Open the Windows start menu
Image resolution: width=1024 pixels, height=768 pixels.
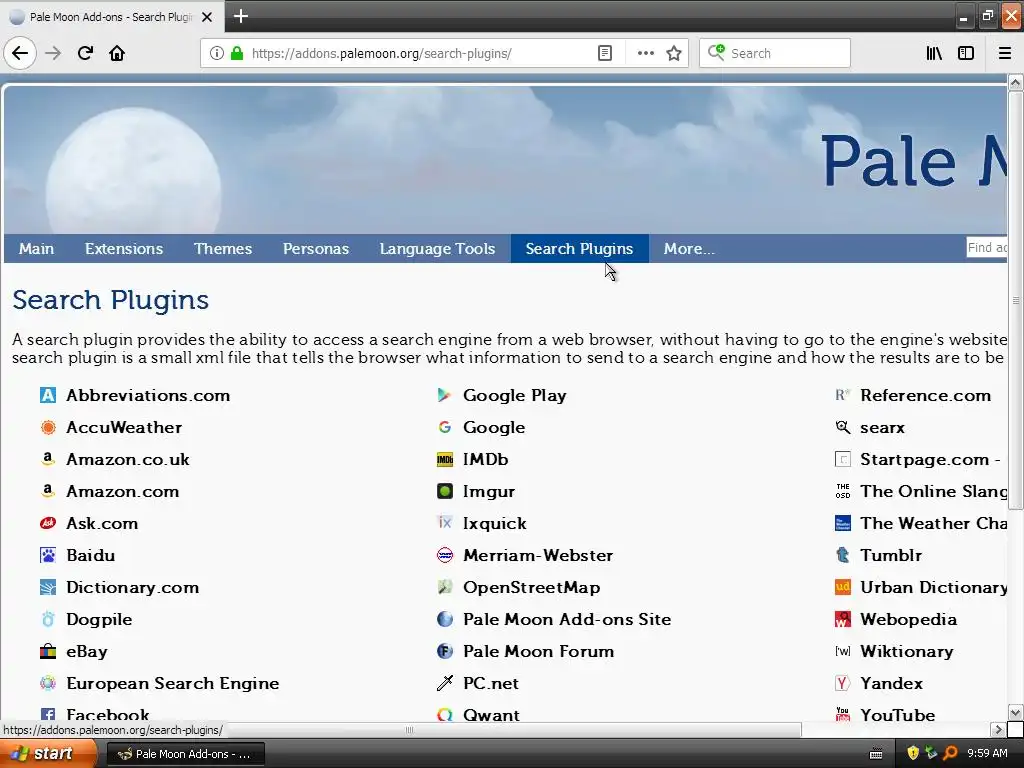48,754
